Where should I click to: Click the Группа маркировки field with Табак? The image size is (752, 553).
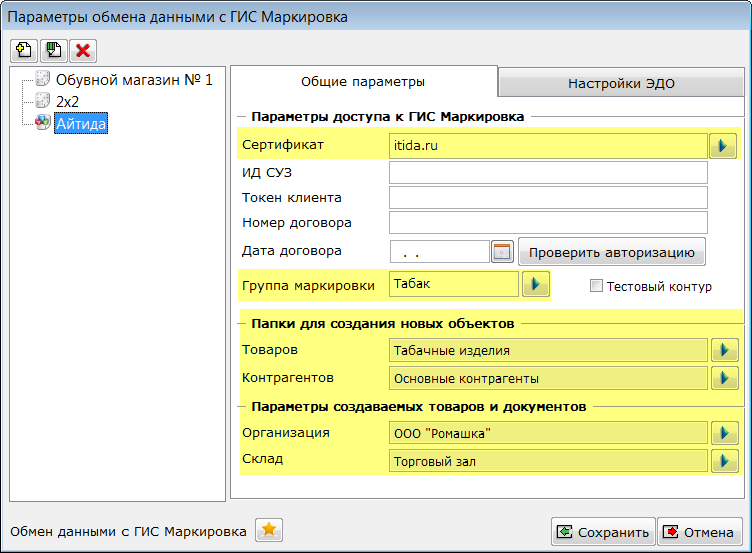pyautogui.click(x=454, y=284)
